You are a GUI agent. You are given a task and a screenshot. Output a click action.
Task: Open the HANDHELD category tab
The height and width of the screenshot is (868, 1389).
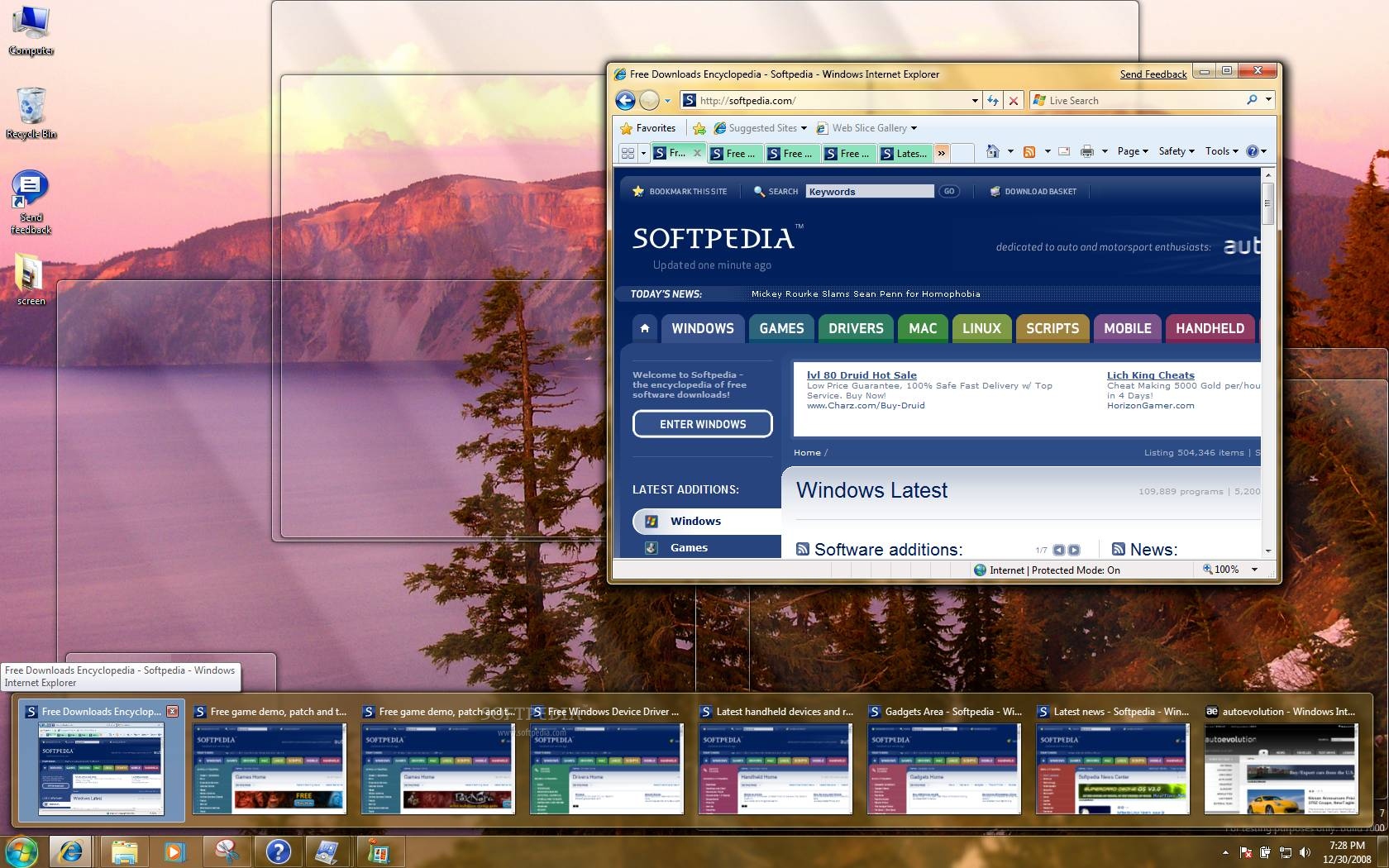[1210, 328]
